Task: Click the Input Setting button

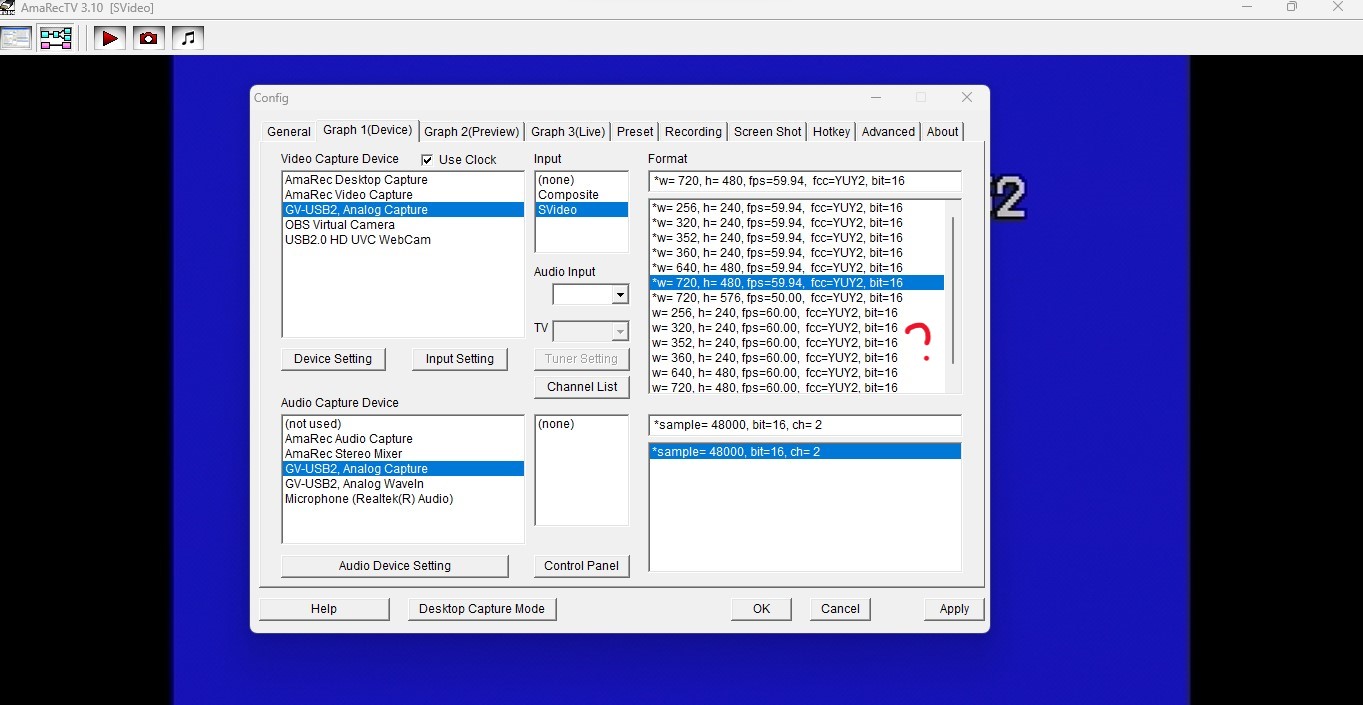Action: point(460,359)
